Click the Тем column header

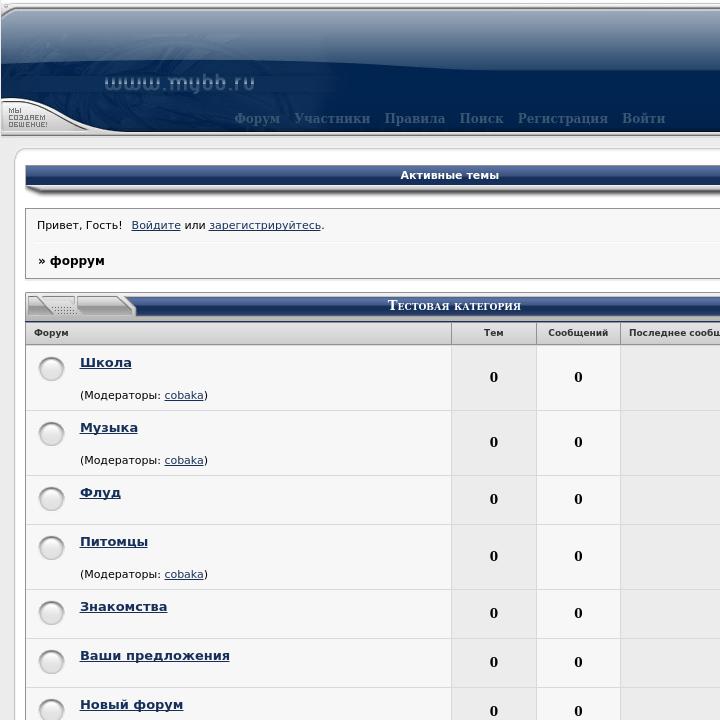(494, 333)
